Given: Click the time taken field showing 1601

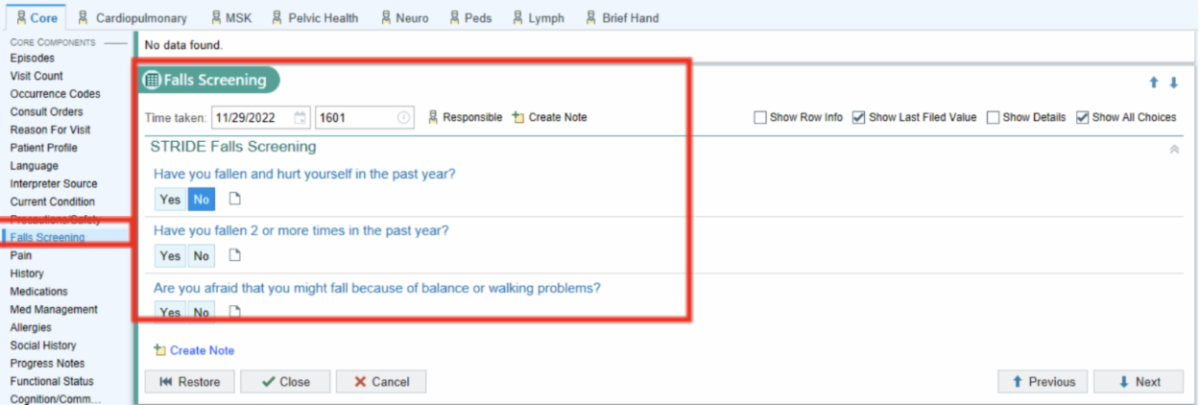Looking at the screenshot, I should point(354,118).
